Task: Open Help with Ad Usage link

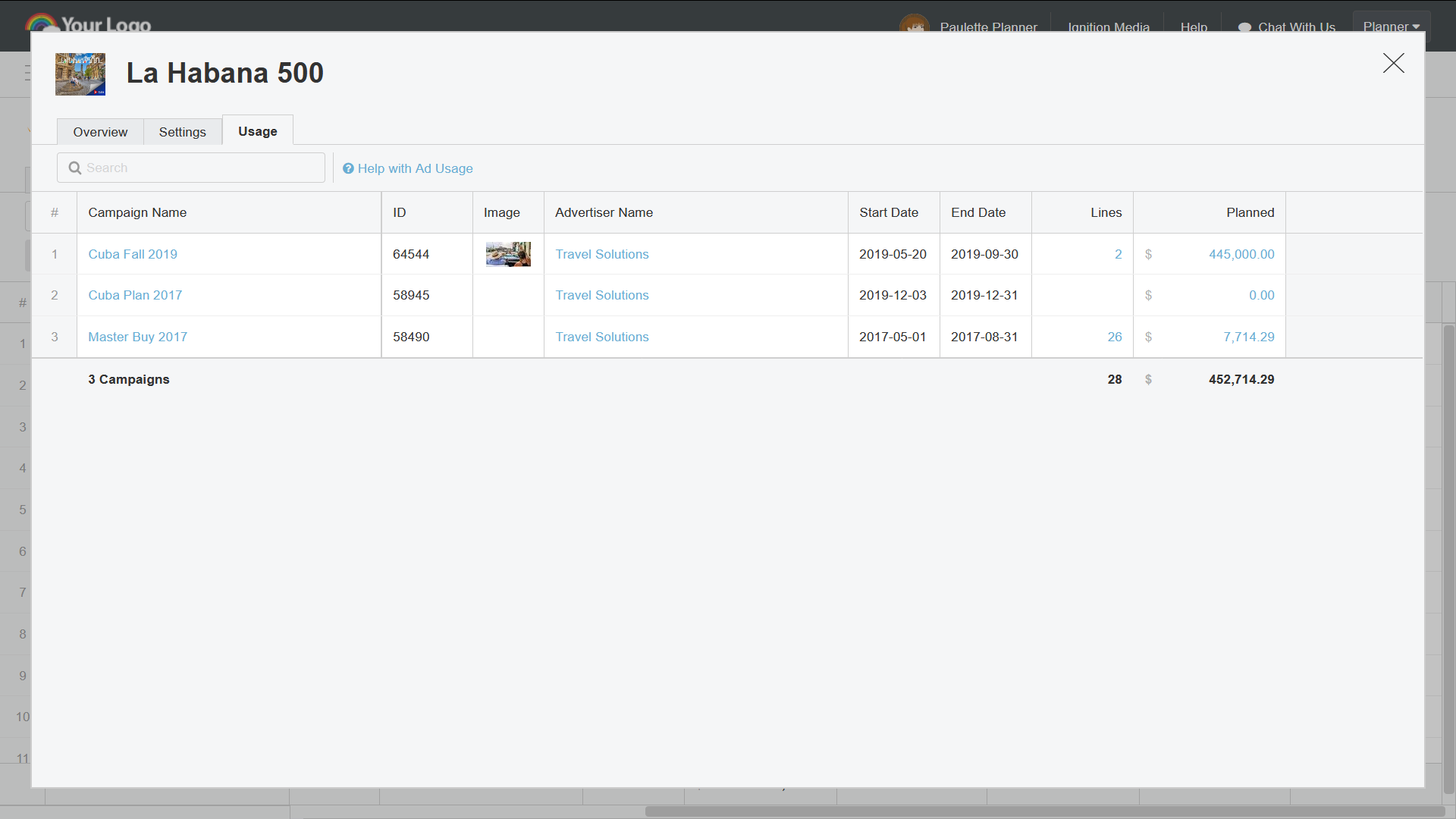Action: (x=415, y=168)
